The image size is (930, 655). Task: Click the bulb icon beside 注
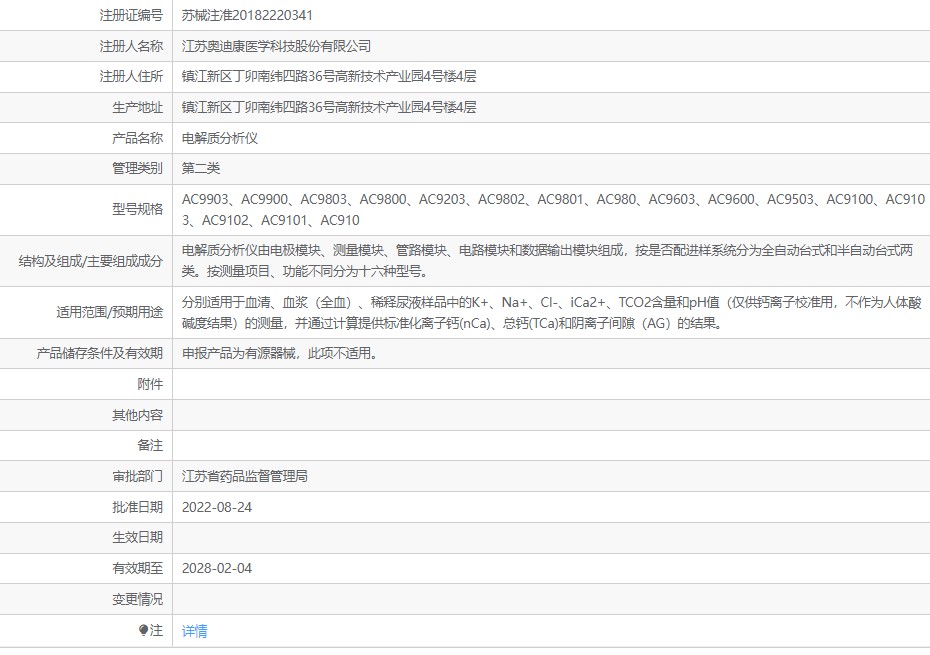(143, 630)
